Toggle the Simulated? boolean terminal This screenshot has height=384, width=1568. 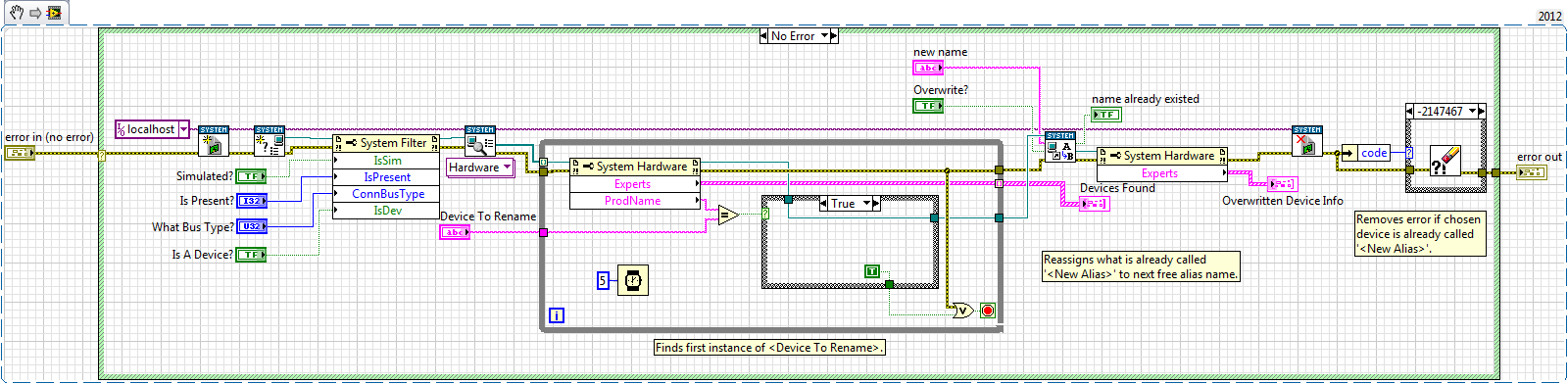click(x=251, y=176)
